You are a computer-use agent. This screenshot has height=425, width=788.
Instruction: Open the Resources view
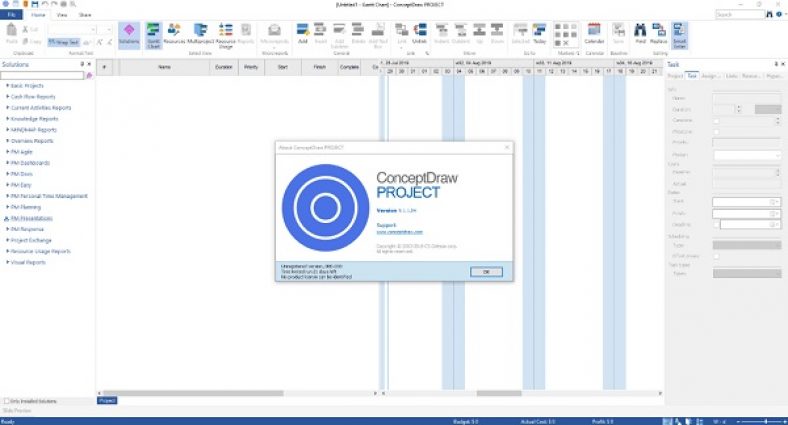pyautogui.click(x=174, y=34)
